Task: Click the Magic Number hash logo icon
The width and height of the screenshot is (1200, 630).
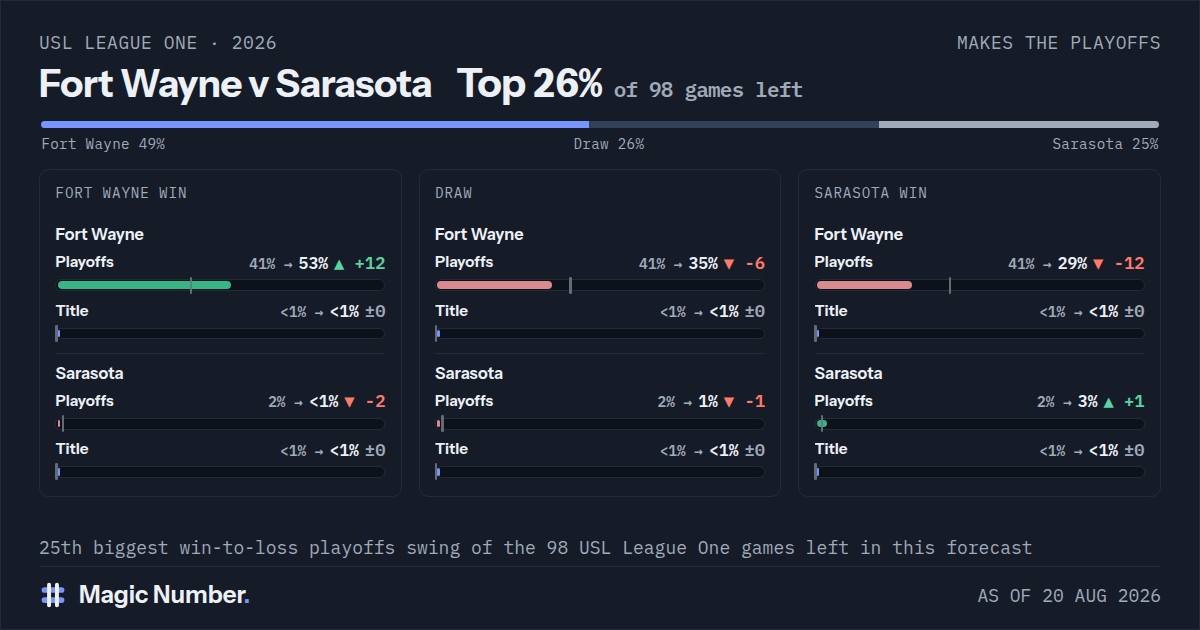Action: coord(53,595)
